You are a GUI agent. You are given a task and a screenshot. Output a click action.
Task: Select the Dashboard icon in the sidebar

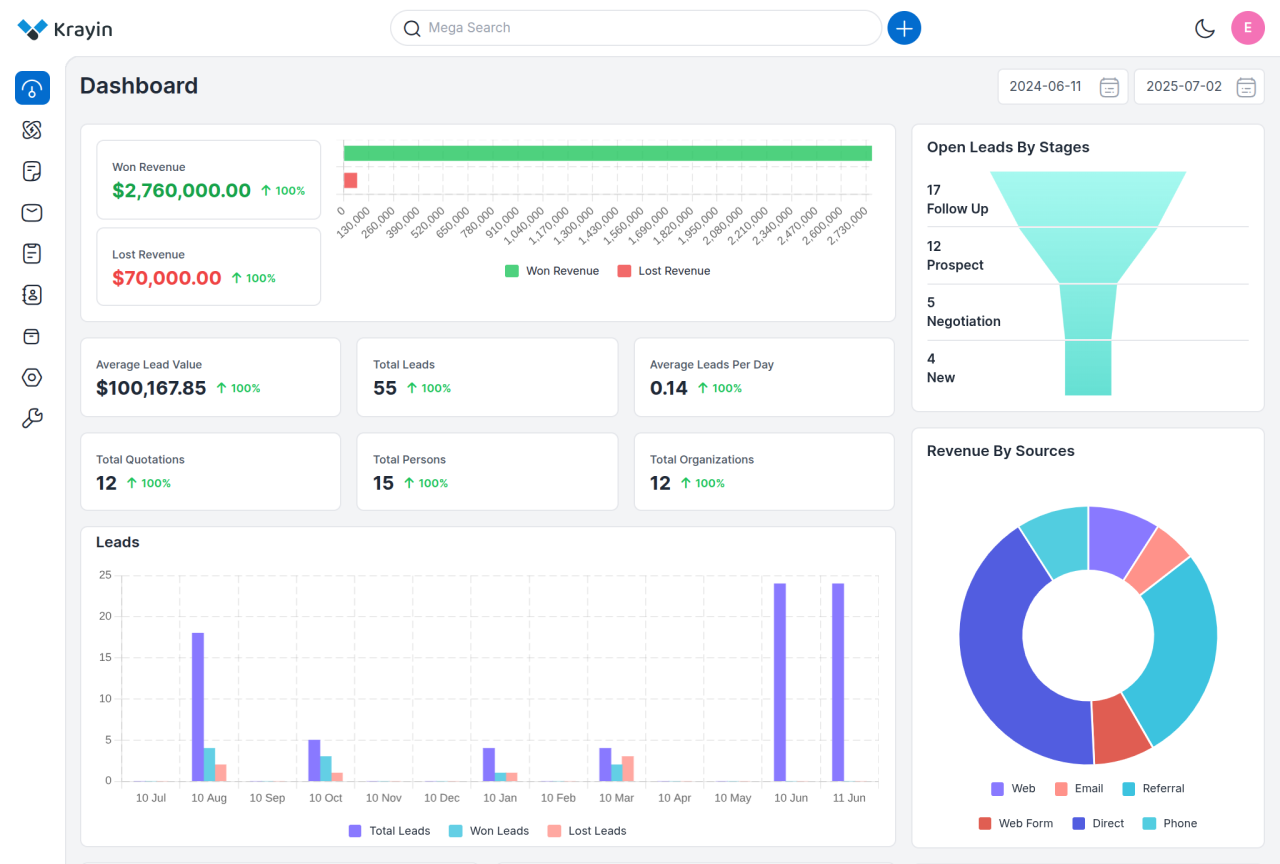click(32, 88)
